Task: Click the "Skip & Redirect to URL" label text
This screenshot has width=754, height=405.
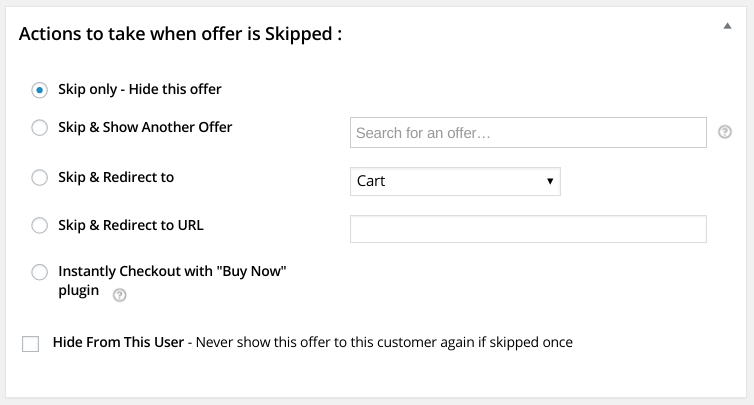Action: [x=131, y=225]
